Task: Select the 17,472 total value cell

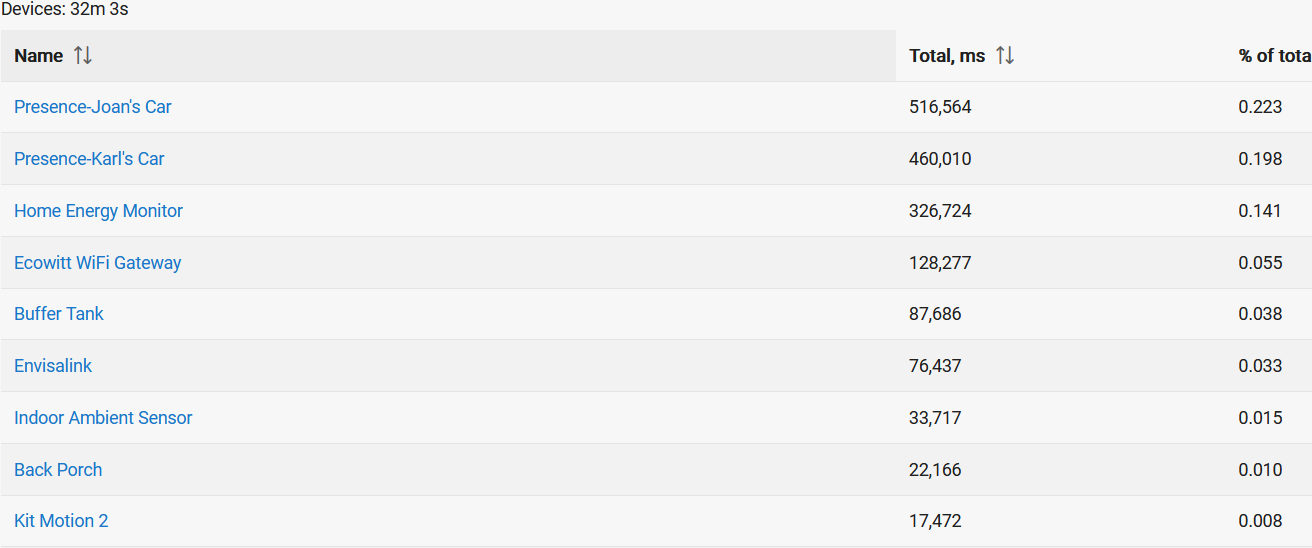Action: pos(935,521)
